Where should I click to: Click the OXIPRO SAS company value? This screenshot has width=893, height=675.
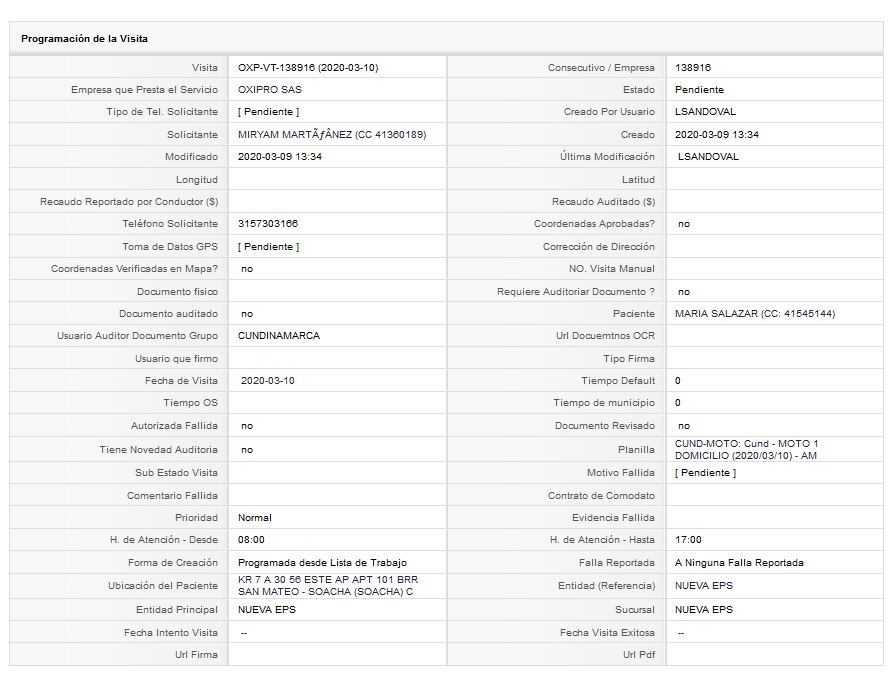tap(270, 89)
